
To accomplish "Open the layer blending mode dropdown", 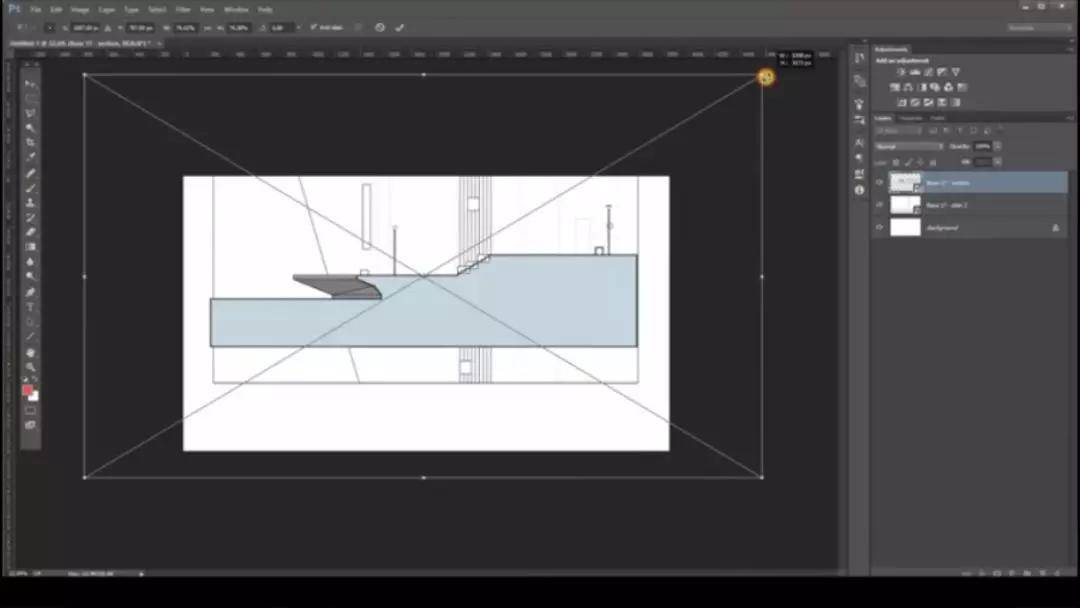I will click(x=909, y=146).
